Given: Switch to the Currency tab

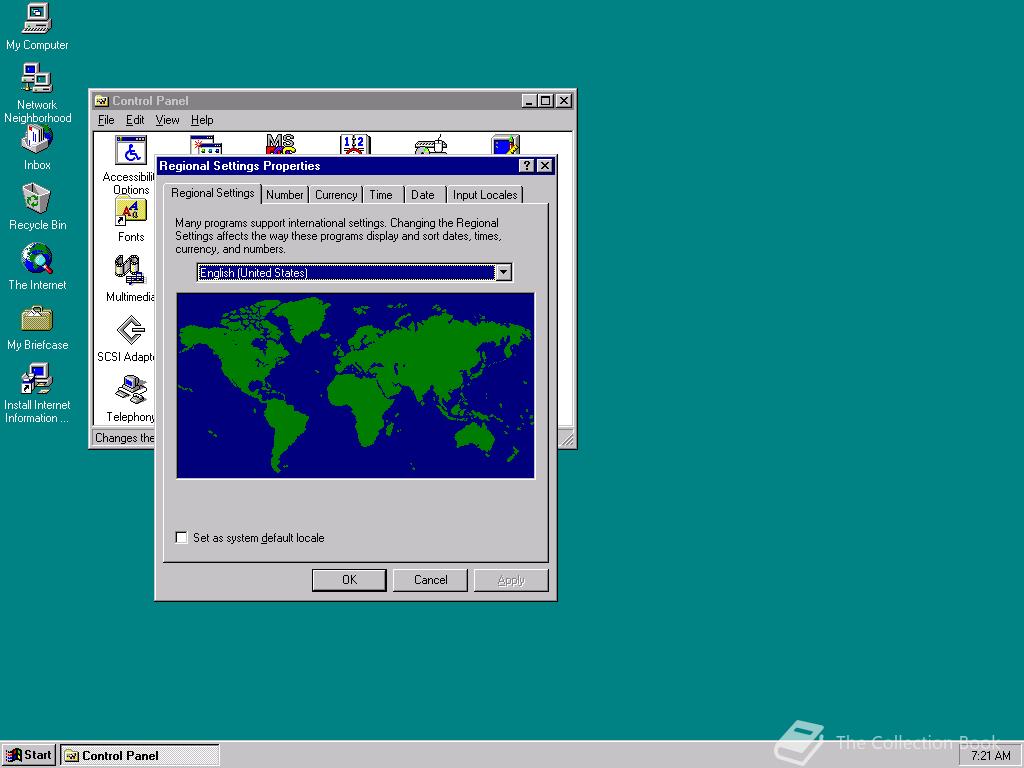Looking at the screenshot, I should coord(336,195).
